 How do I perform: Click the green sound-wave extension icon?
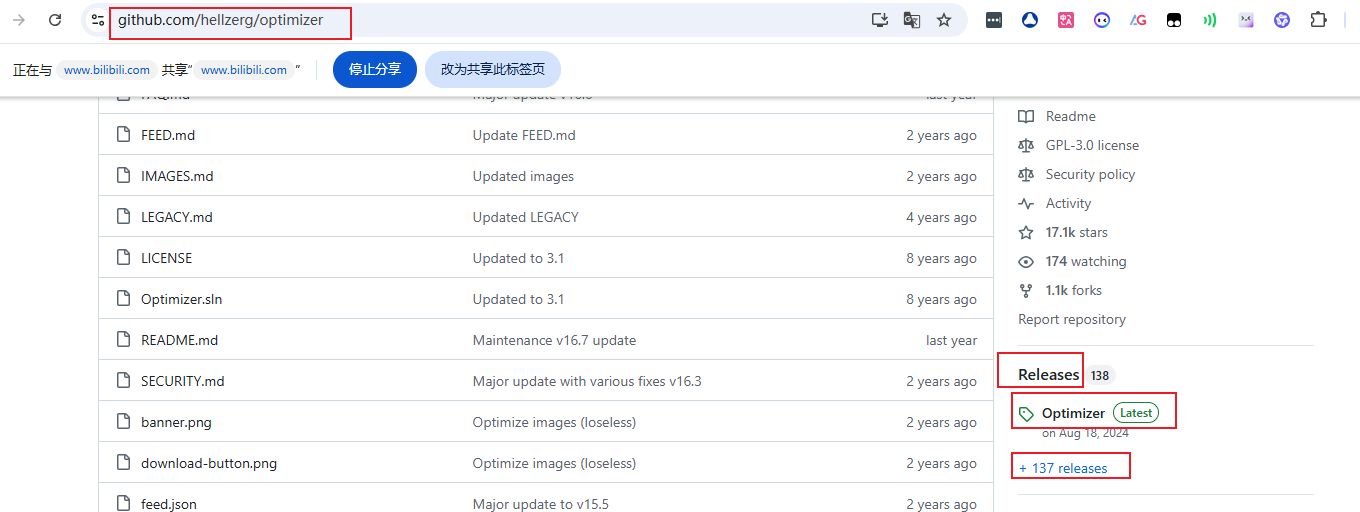[1210, 20]
